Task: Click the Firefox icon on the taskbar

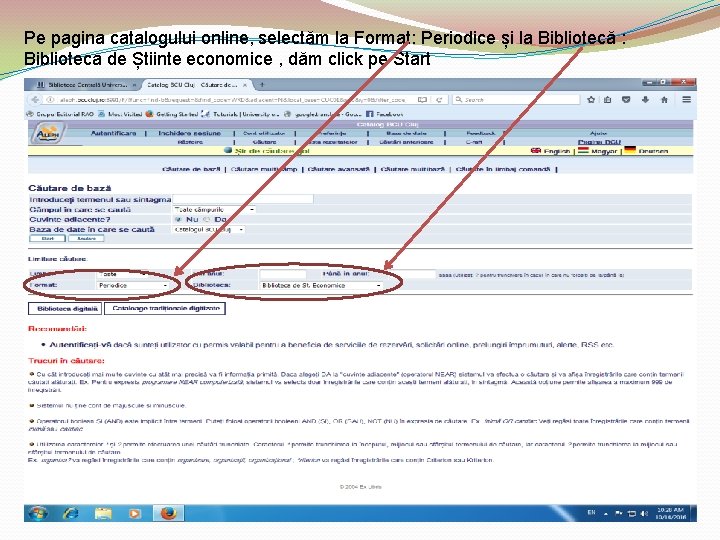Action: (168, 513)
